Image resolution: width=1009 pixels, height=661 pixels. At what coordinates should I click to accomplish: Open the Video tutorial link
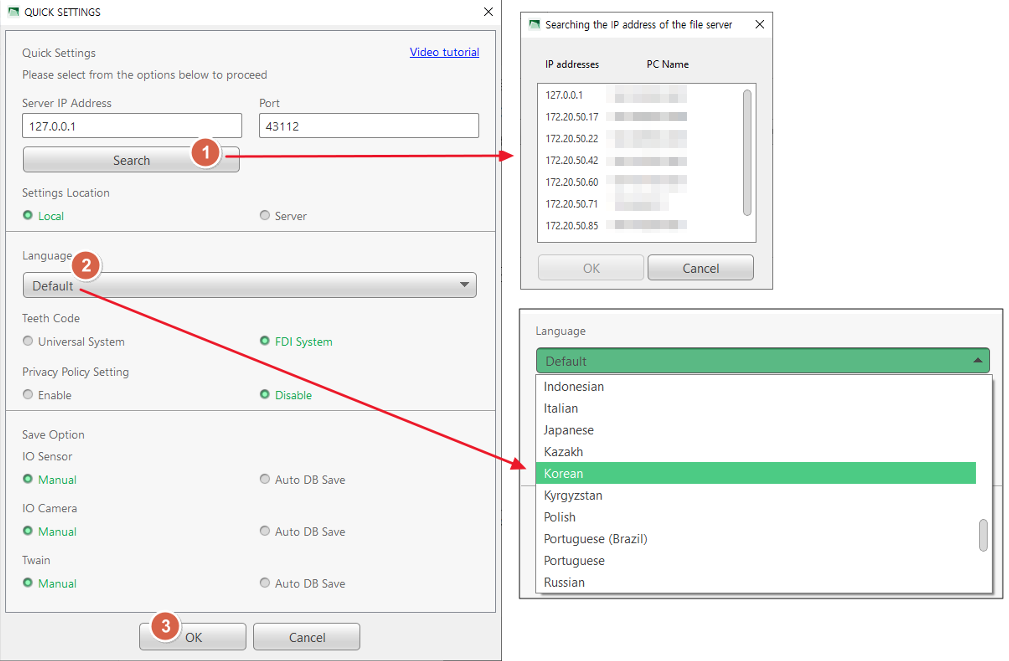444,52
